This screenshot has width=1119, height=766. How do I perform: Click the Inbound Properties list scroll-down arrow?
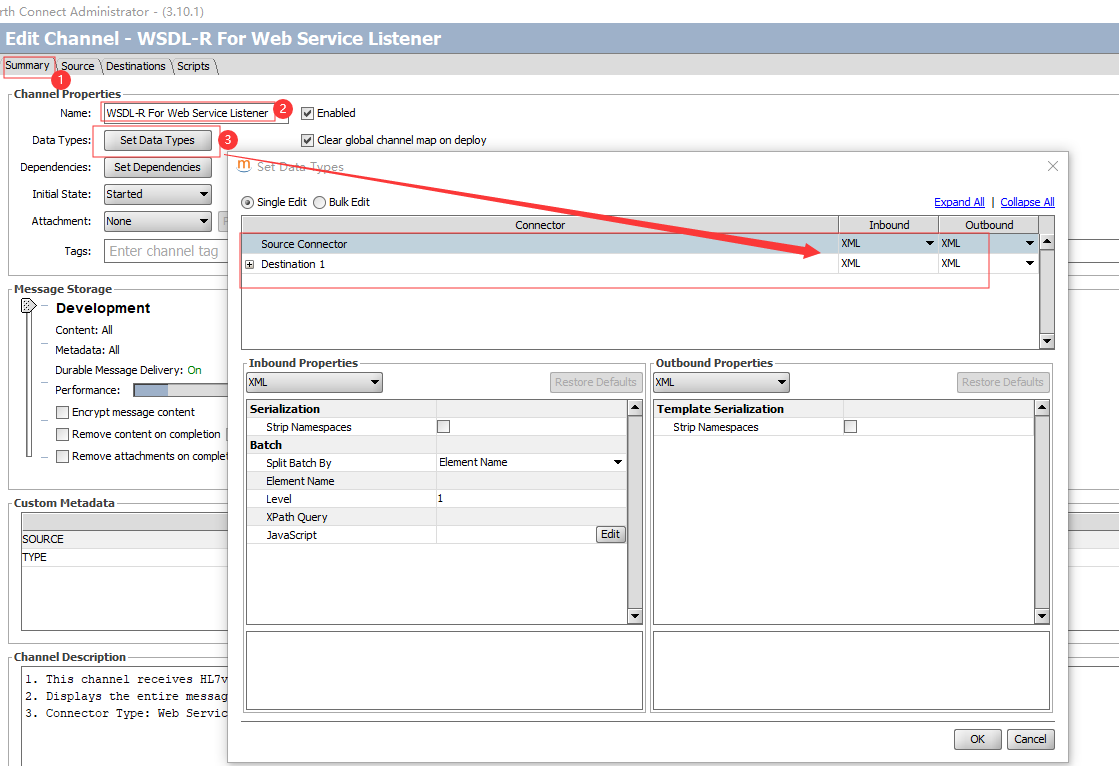click(x=634, y=616)
